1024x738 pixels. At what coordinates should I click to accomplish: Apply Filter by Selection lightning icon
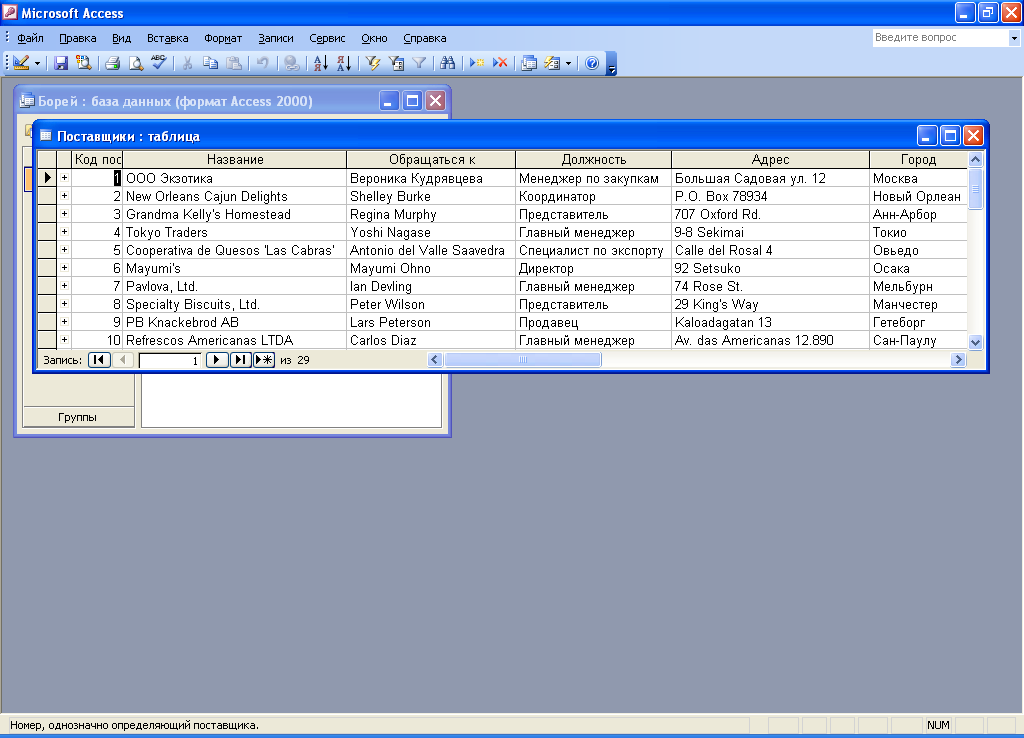tap(373, 63)
